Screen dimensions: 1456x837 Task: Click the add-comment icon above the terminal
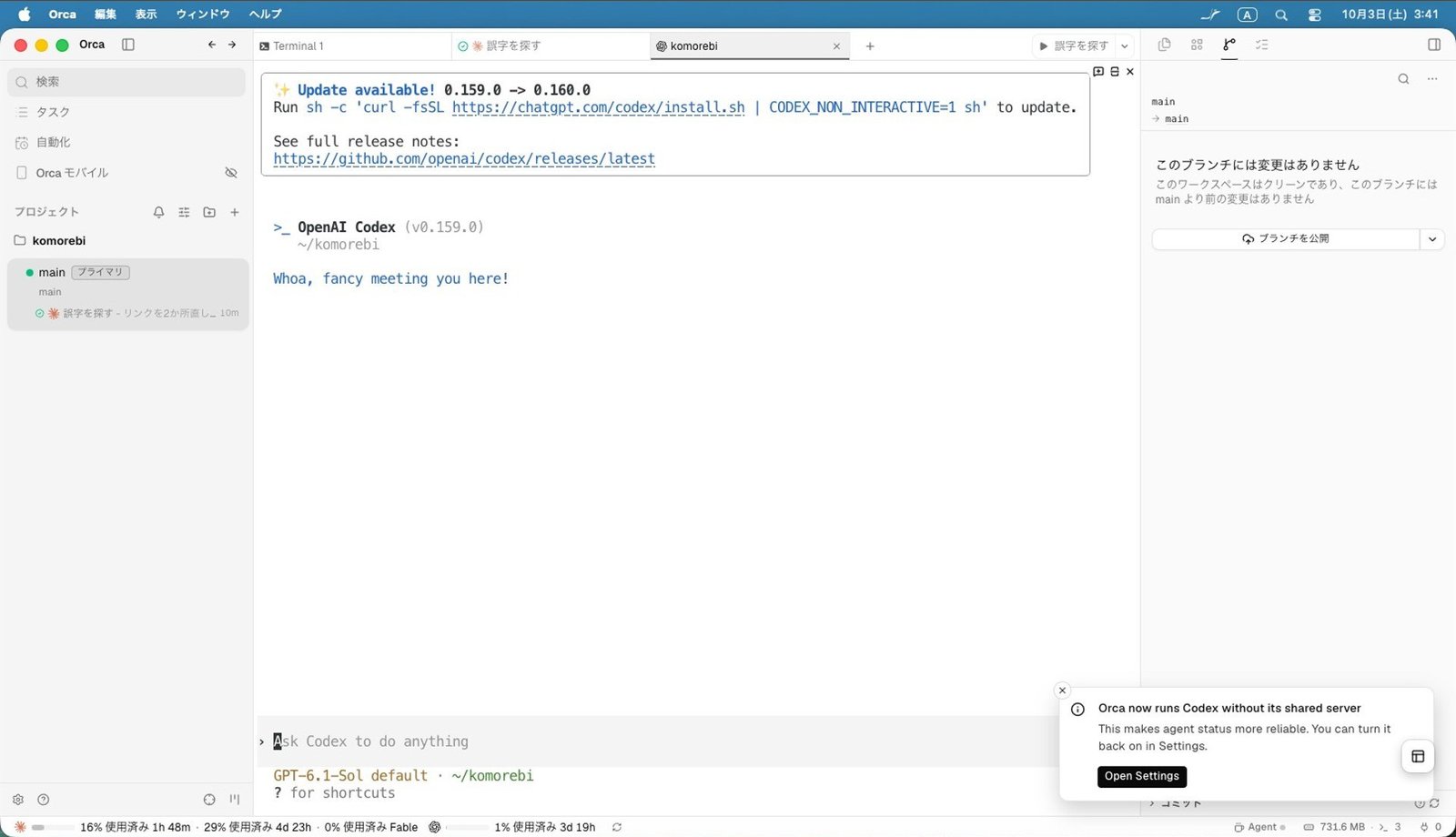[x=1098, y=71]
